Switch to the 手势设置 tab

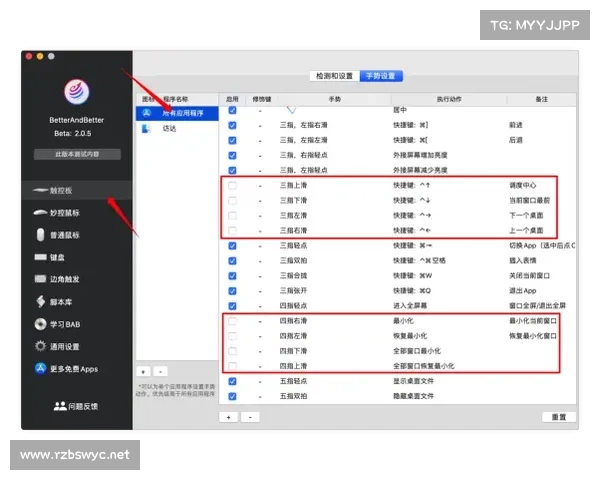(380, 75)
